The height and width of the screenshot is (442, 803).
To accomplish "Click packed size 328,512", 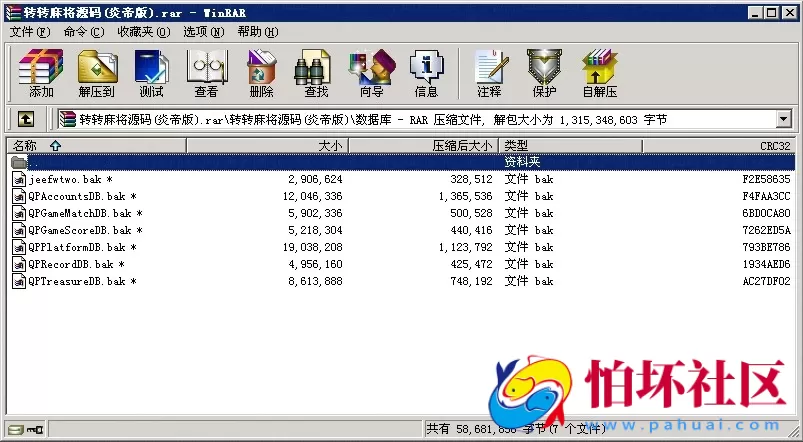I will tap(471, 179).
